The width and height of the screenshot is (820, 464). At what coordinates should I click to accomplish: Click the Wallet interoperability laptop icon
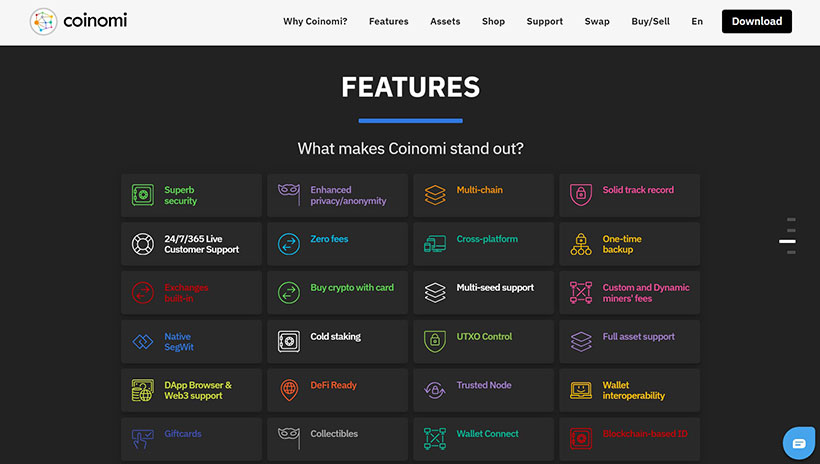pos(581,390)
